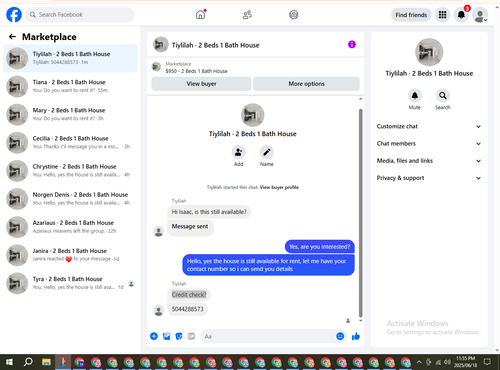Screen dimensions: 500x370
Task: Open Janira - 2 Beds 1 Bath House chat
Action: [70, 255]
